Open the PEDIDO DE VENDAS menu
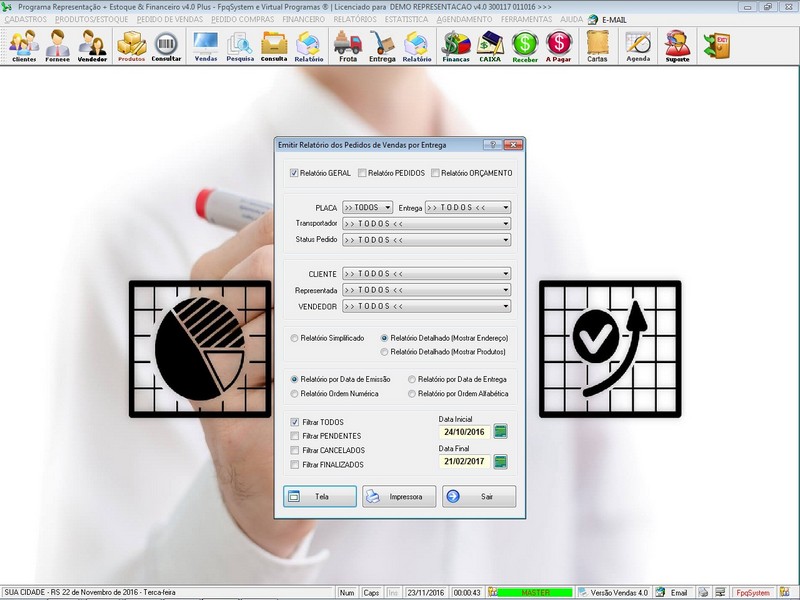Screen dimensions: 800x600 (x=170, y=19)
